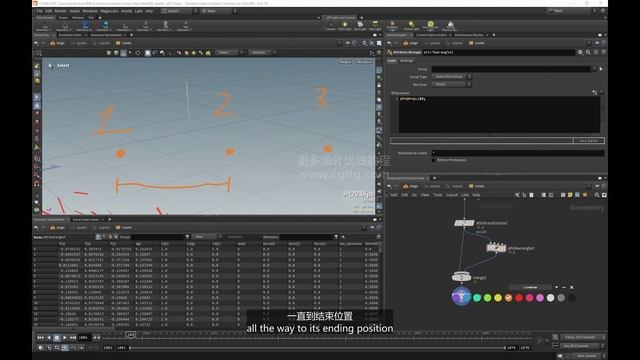The height and width of the screenshot is (360, 640).
Task: Click the group selection arrow button
Action: click(x=601, y=69)
